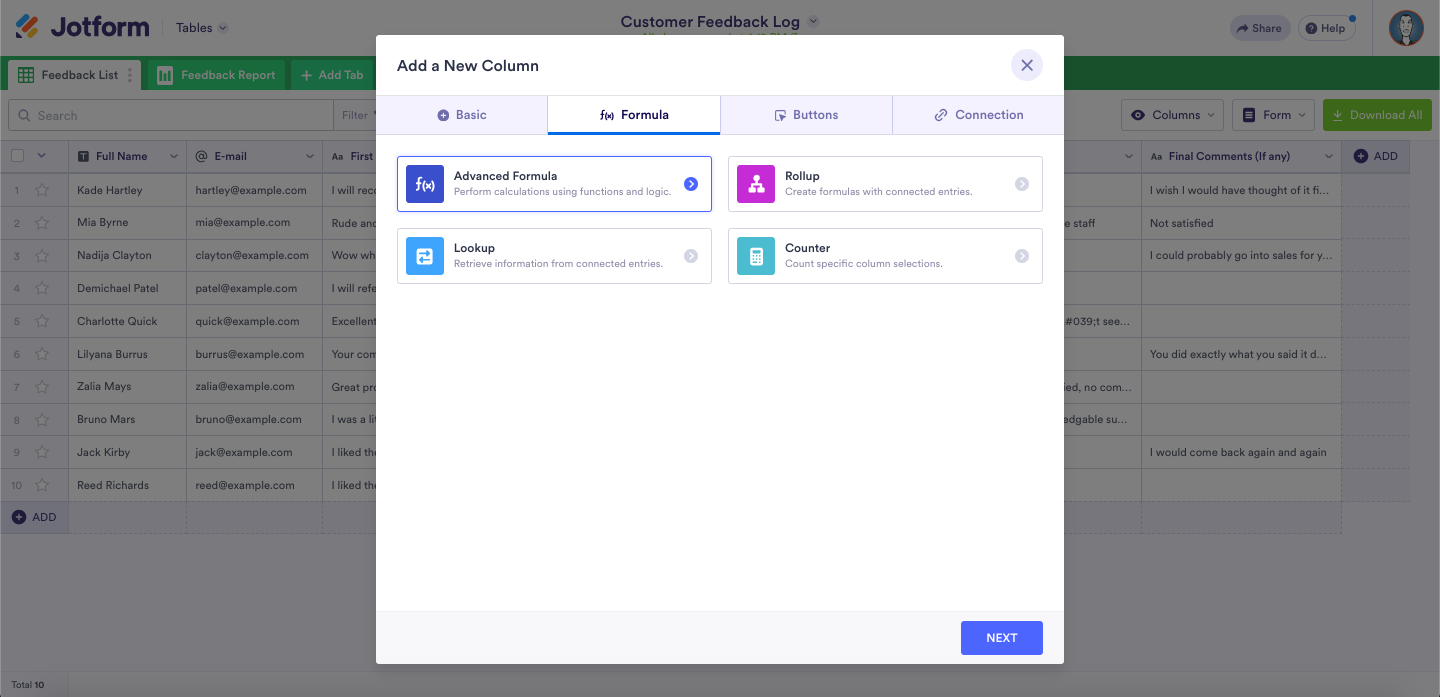This screenshot has width=1440, height=697.
Task: Open Final Comments column menu arrow
Action: pyautogui.click(x=1329, y=157)
